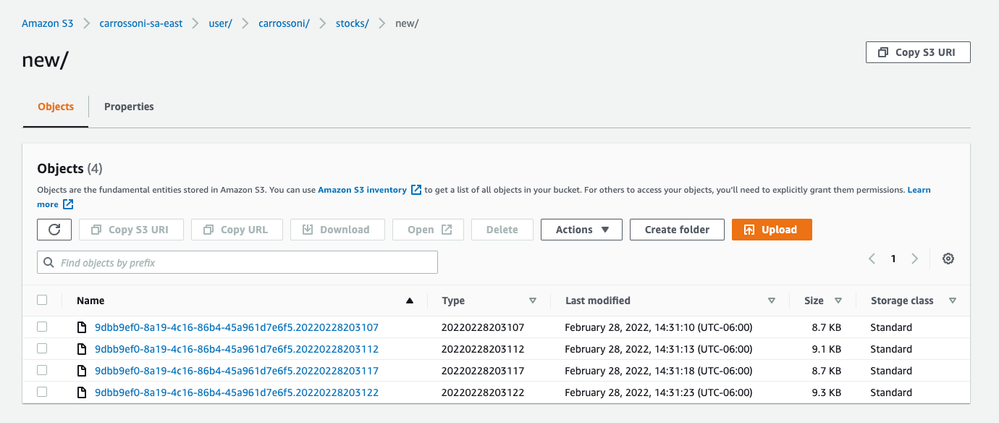Select the Objects tab
The height and width of the screenshot is (423, 999).
[x=55, y=106]
